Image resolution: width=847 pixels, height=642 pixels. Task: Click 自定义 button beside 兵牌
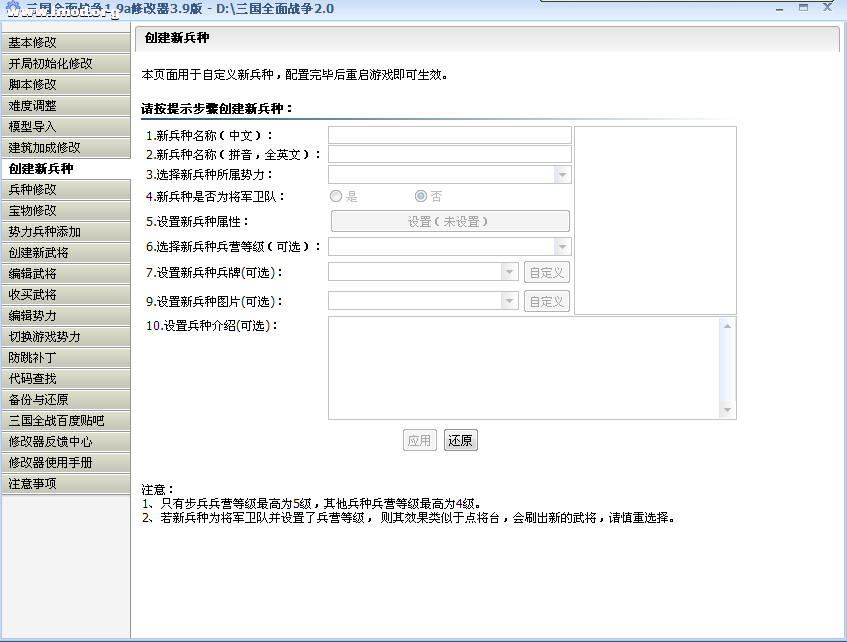click(x=546, y=272)
